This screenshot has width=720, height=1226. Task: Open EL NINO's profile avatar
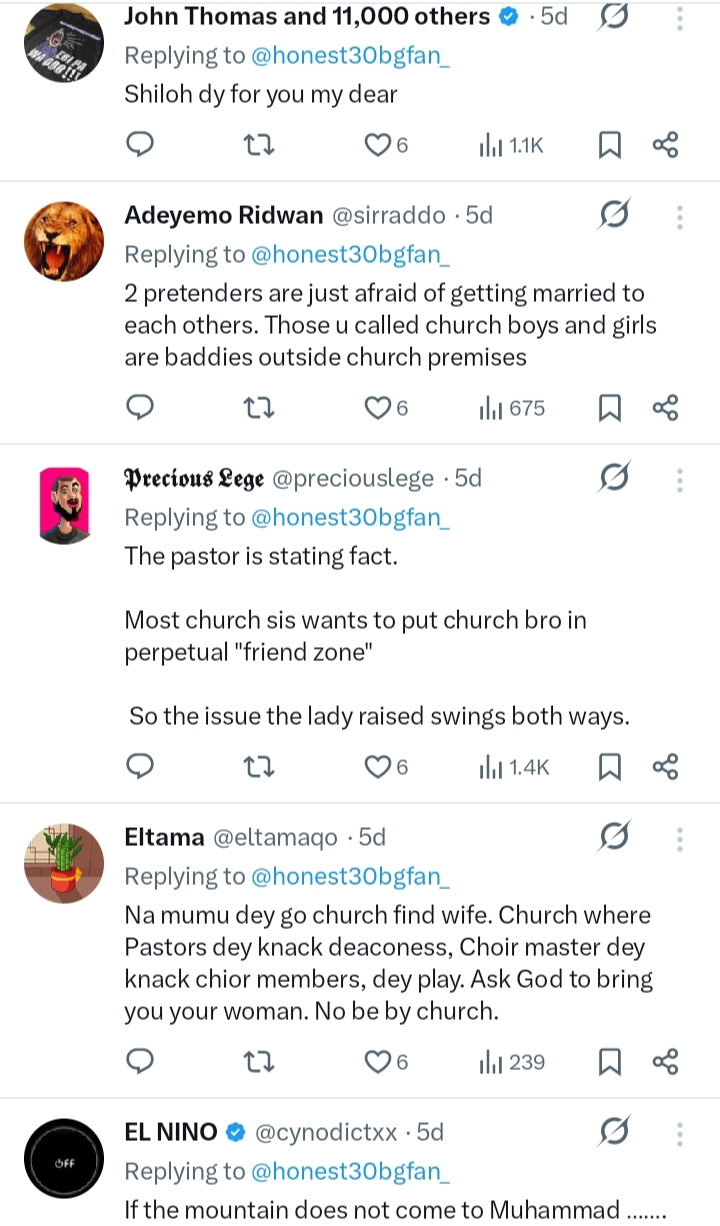(x=64, y=1158)
